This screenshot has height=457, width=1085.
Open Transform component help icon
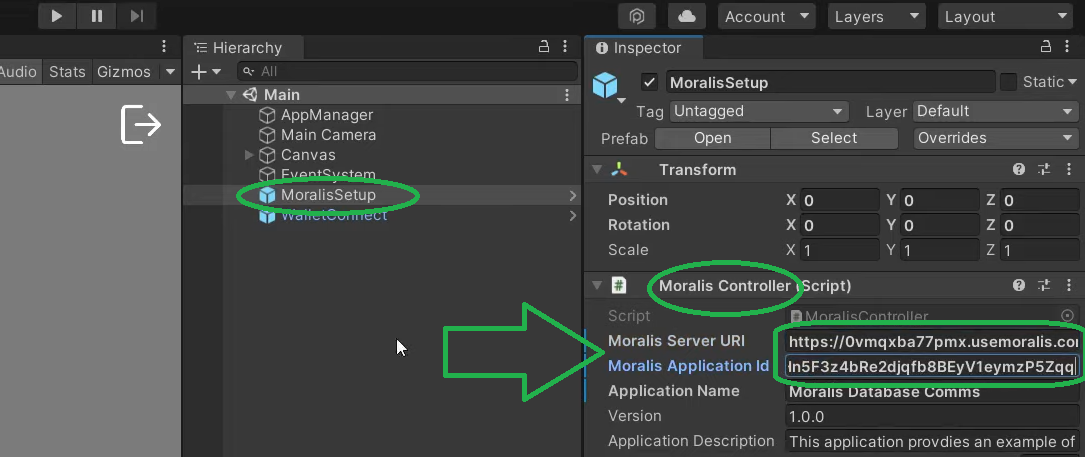click(1019, 170)
